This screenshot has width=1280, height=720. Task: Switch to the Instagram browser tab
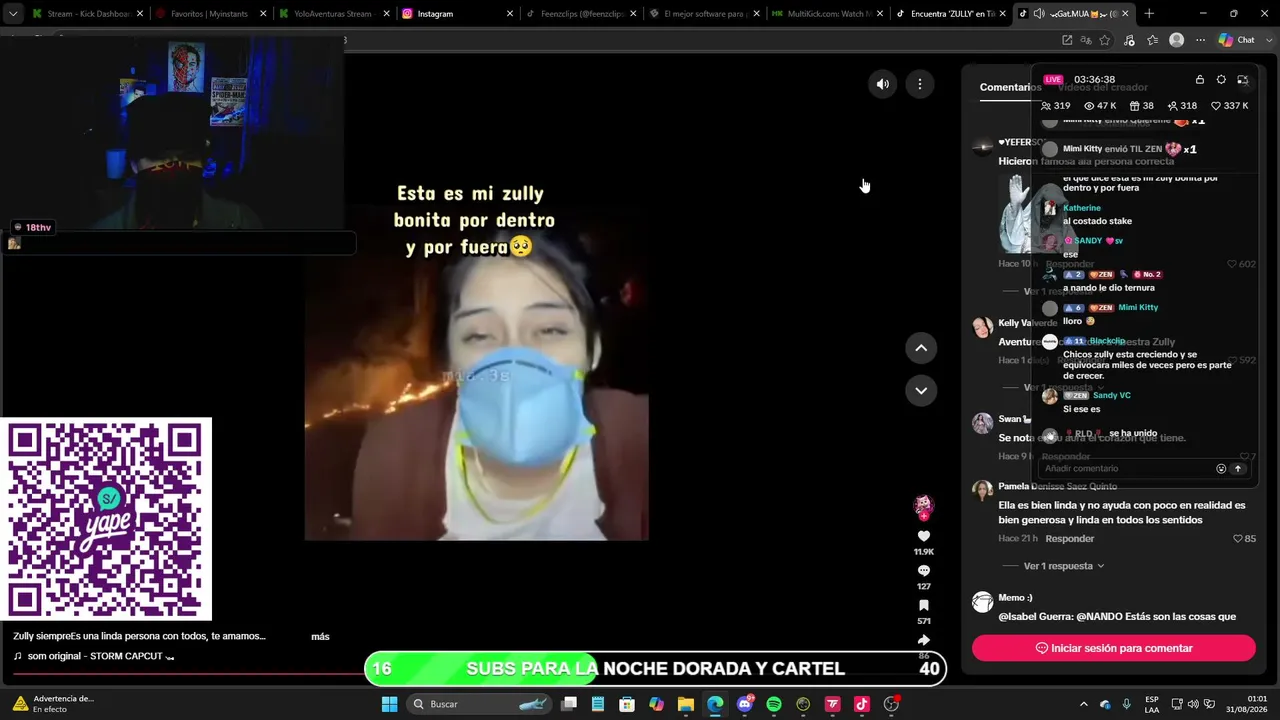tap(456, 14)
